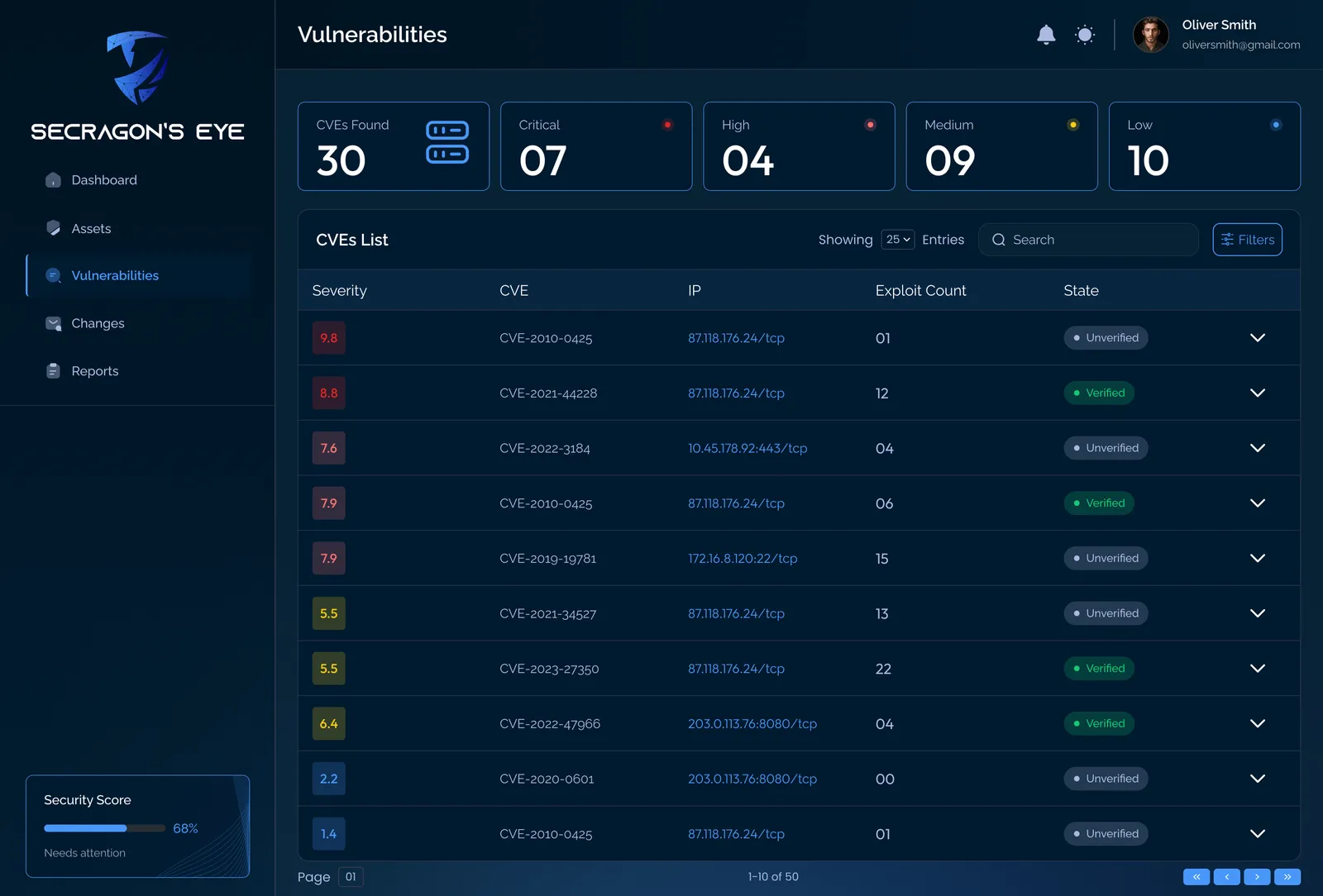Go to previous page arrow button
Viewport: 1323px width, 896px height.
coord(1227,877)
